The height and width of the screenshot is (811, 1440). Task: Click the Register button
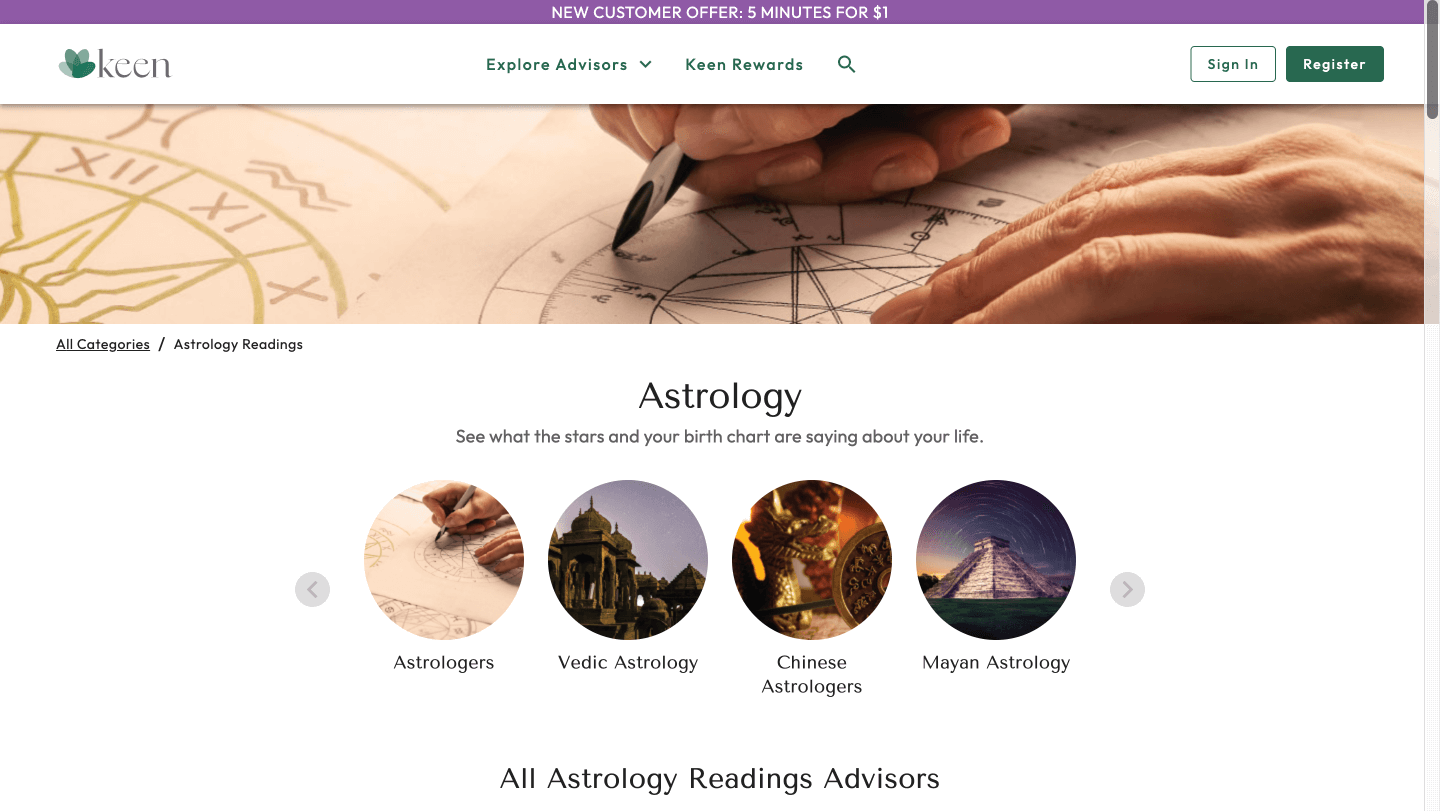click(1335, 64)
